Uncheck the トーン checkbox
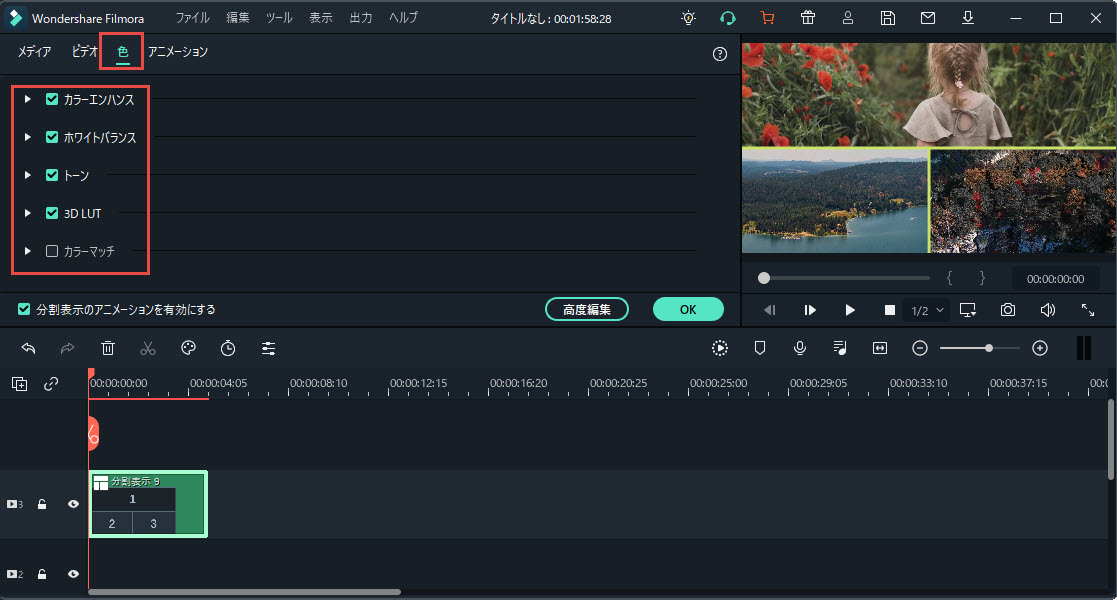 click(52, 175)
